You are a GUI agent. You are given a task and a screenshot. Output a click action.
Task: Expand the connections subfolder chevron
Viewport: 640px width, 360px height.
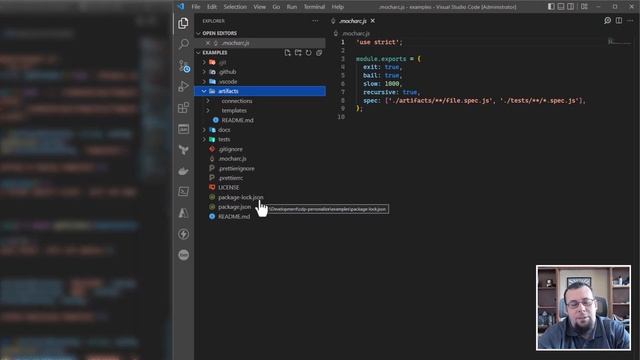208,101
